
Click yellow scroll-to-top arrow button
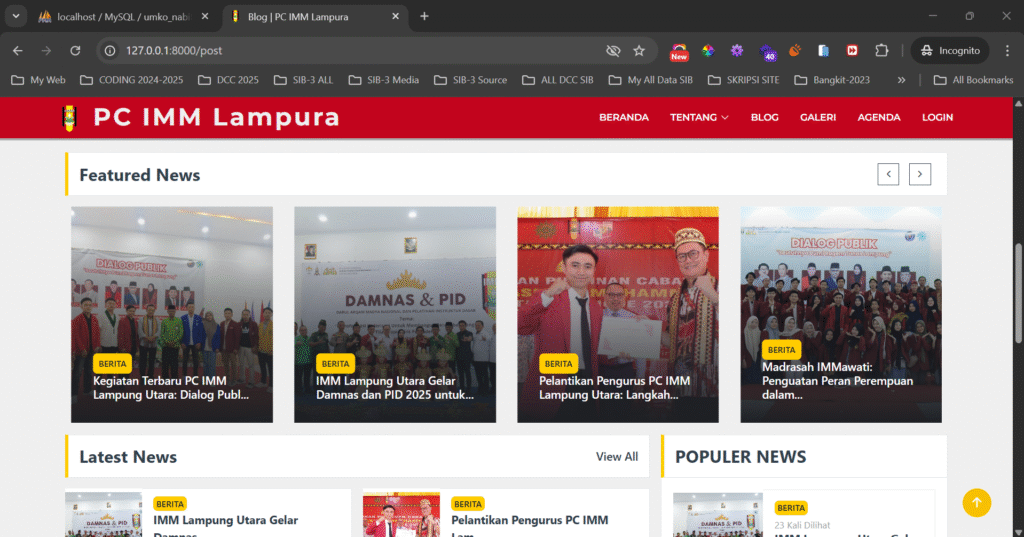[x=976, y=503]
